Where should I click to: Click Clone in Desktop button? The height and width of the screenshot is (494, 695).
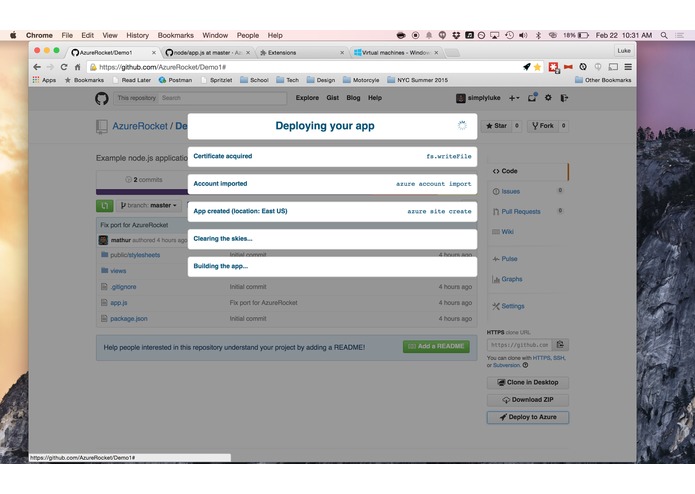pyautogui.click(x=527, y=382)
